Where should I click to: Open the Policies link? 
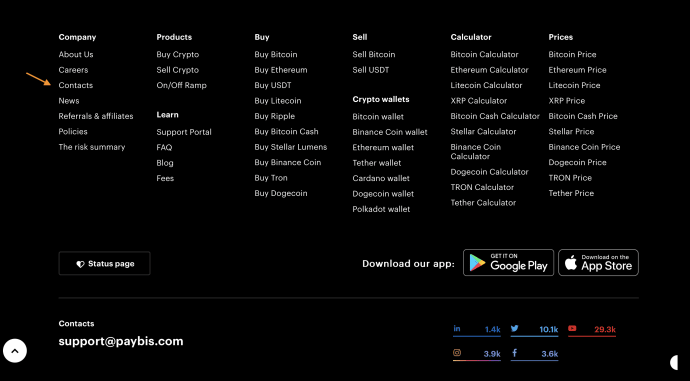coord(73,132)
